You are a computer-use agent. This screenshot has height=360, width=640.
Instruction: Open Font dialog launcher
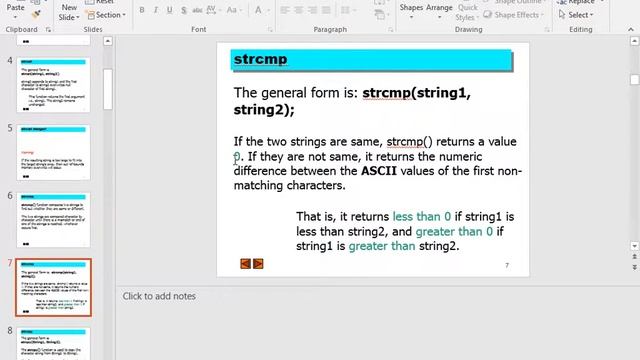pos(270,30)
